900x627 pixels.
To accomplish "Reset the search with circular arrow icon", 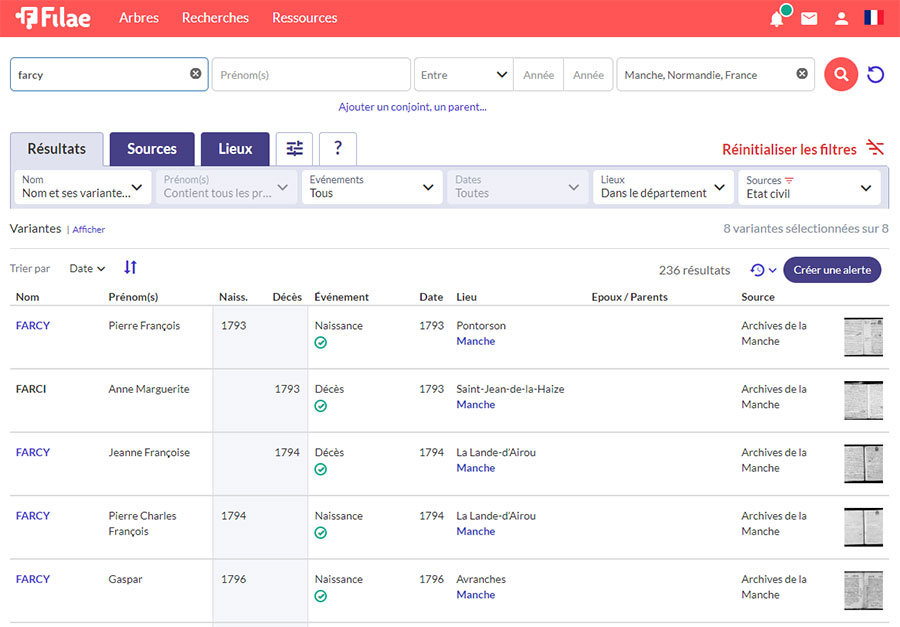I will coord(876,75).
